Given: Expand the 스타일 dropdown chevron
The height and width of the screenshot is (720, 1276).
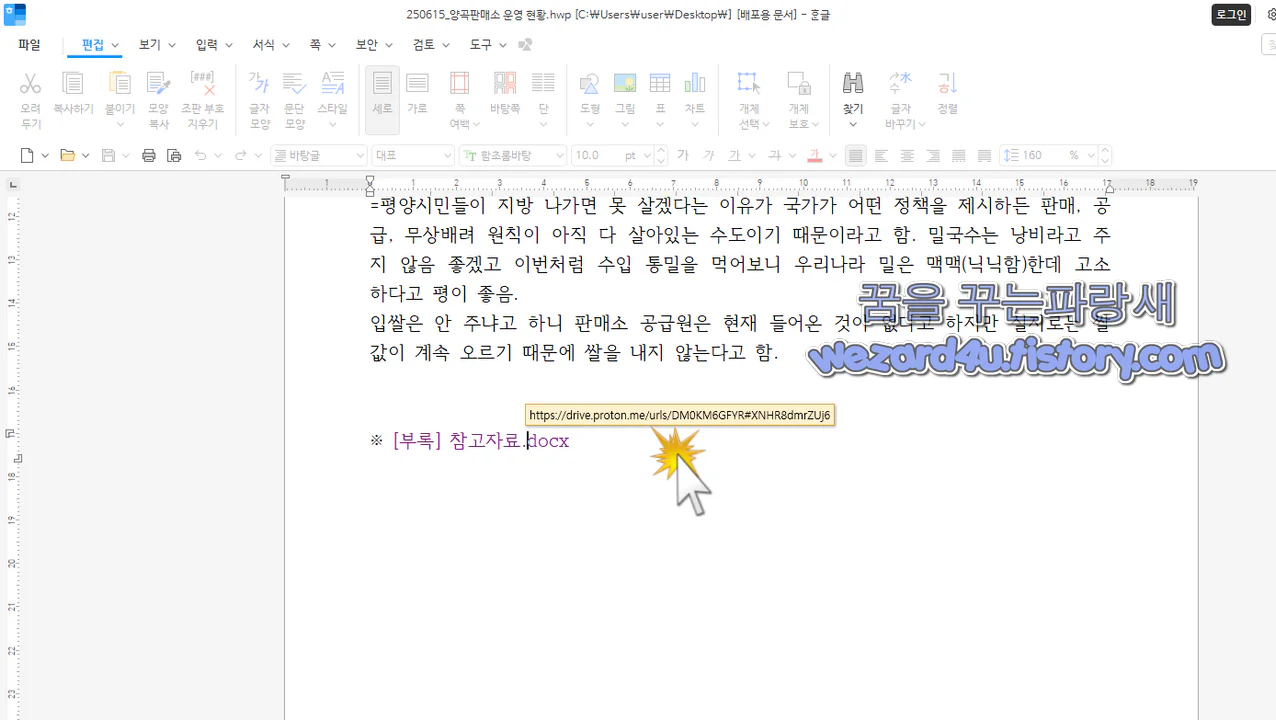Looking at the screenshot, I should [x=333, y=122].
